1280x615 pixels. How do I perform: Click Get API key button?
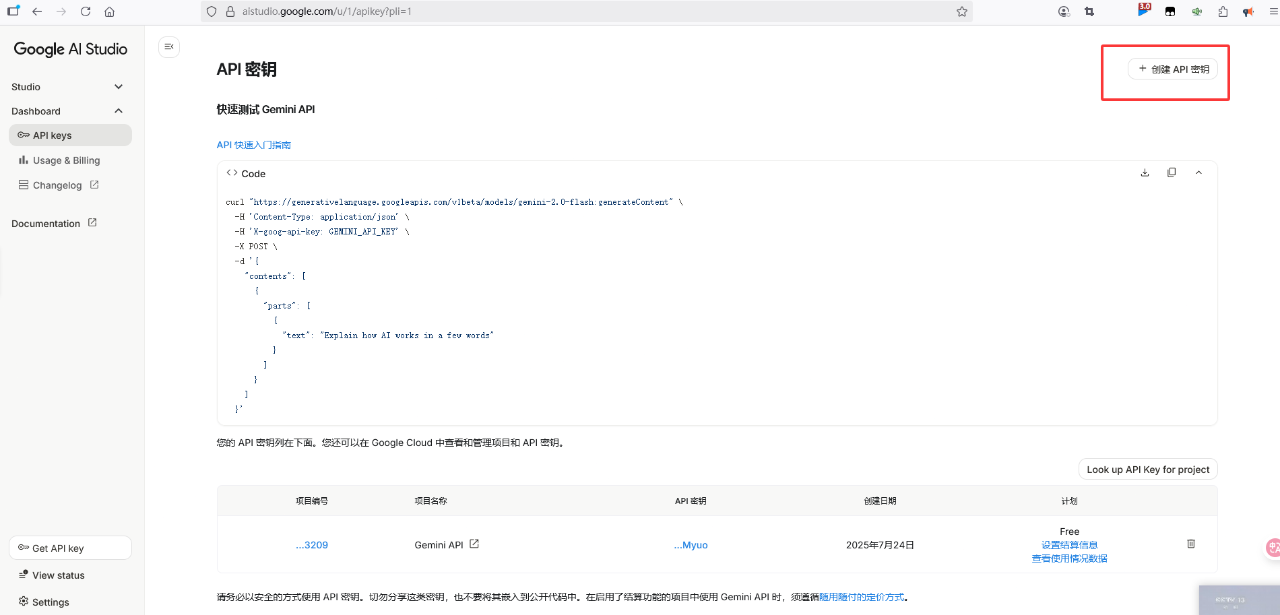click(70, 548)
